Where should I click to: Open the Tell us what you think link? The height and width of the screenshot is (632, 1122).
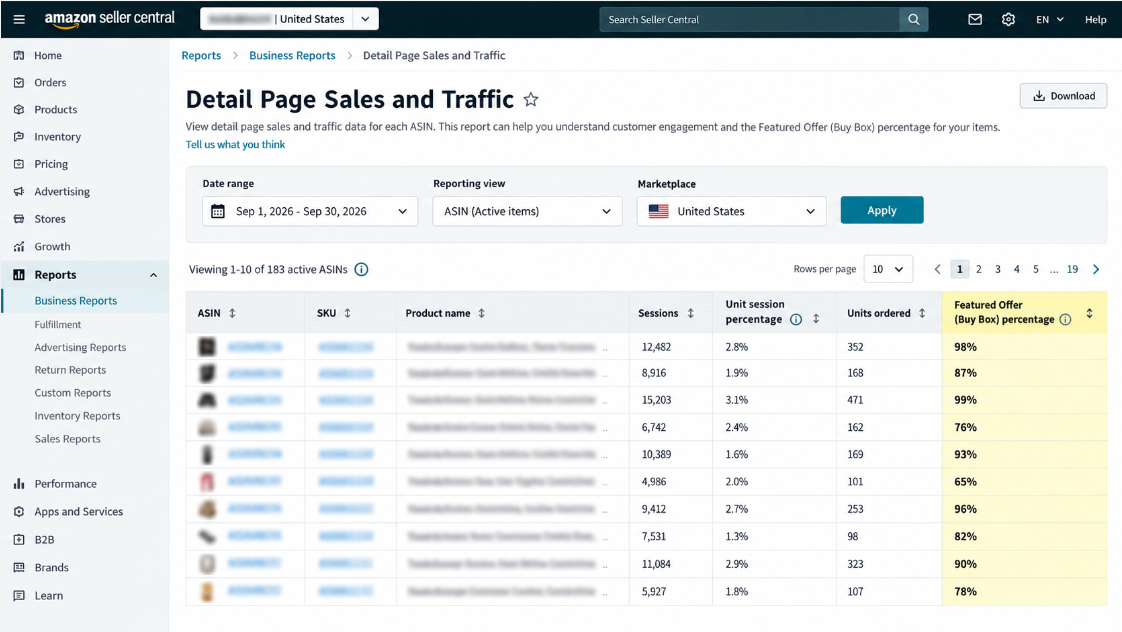pos(235,145)
